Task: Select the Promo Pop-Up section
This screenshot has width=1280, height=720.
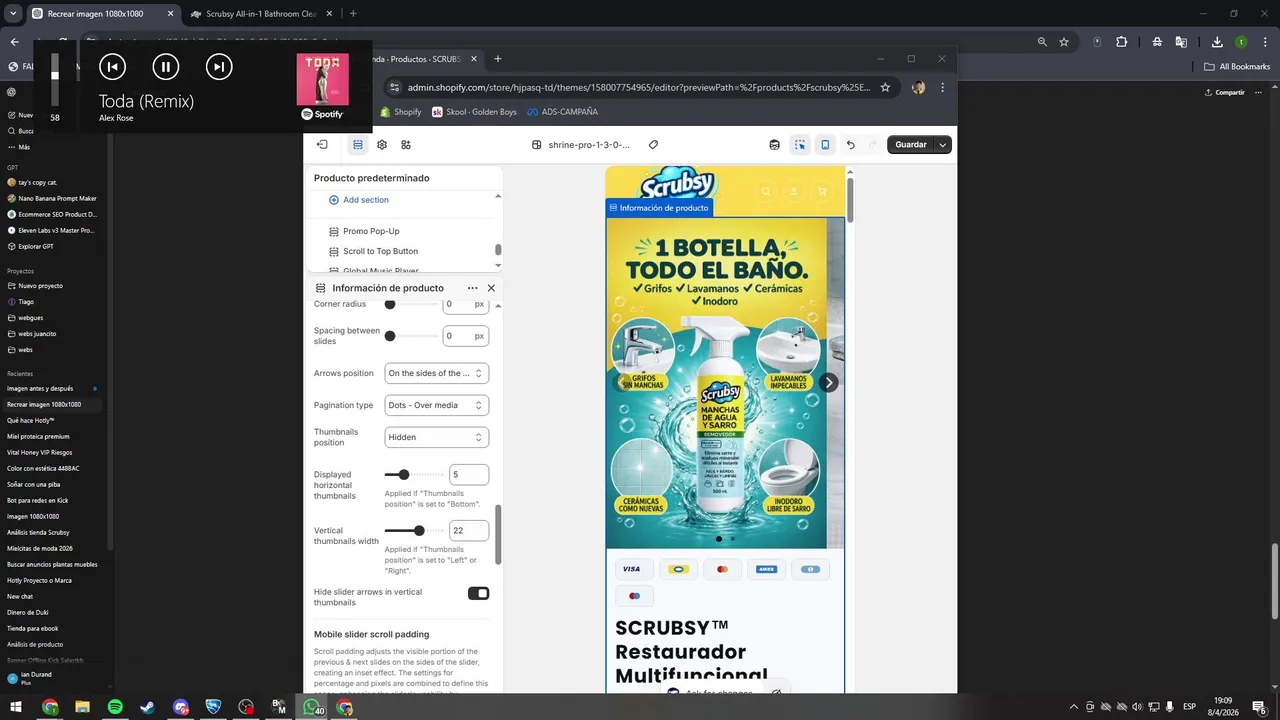Action: [x=371, y=231]
